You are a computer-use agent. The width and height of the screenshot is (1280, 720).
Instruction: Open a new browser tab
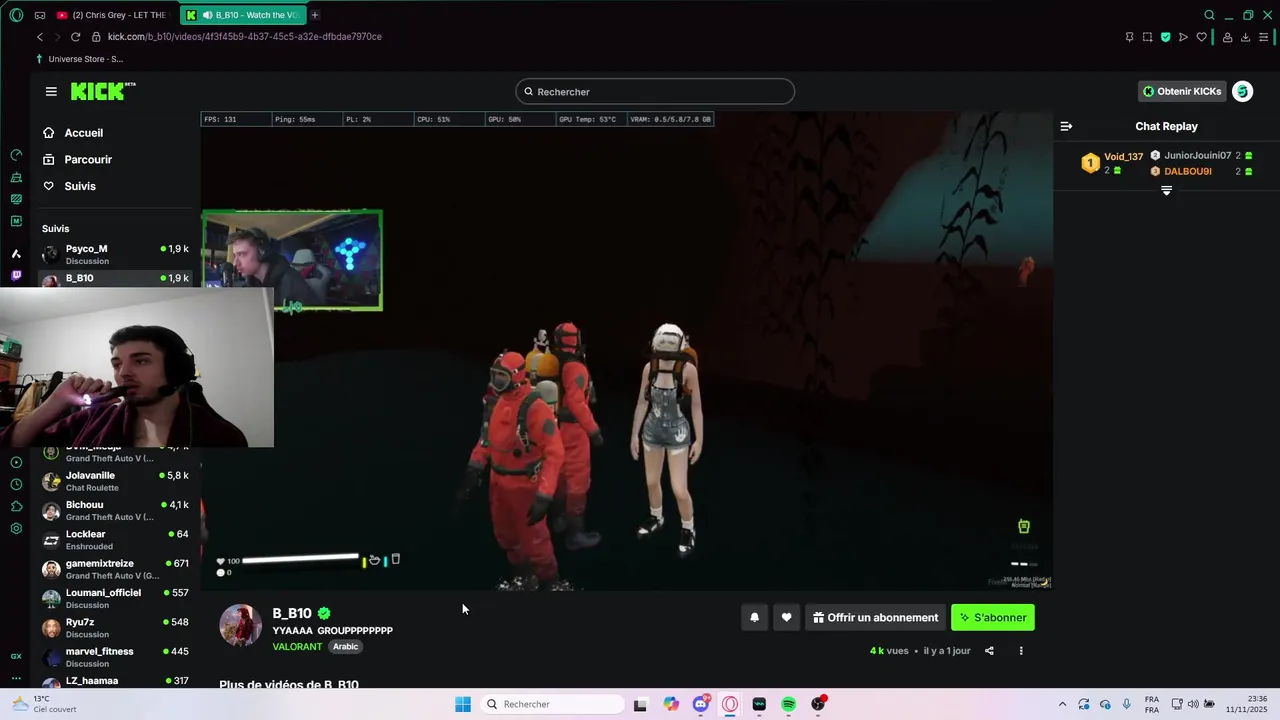point(315,15)
